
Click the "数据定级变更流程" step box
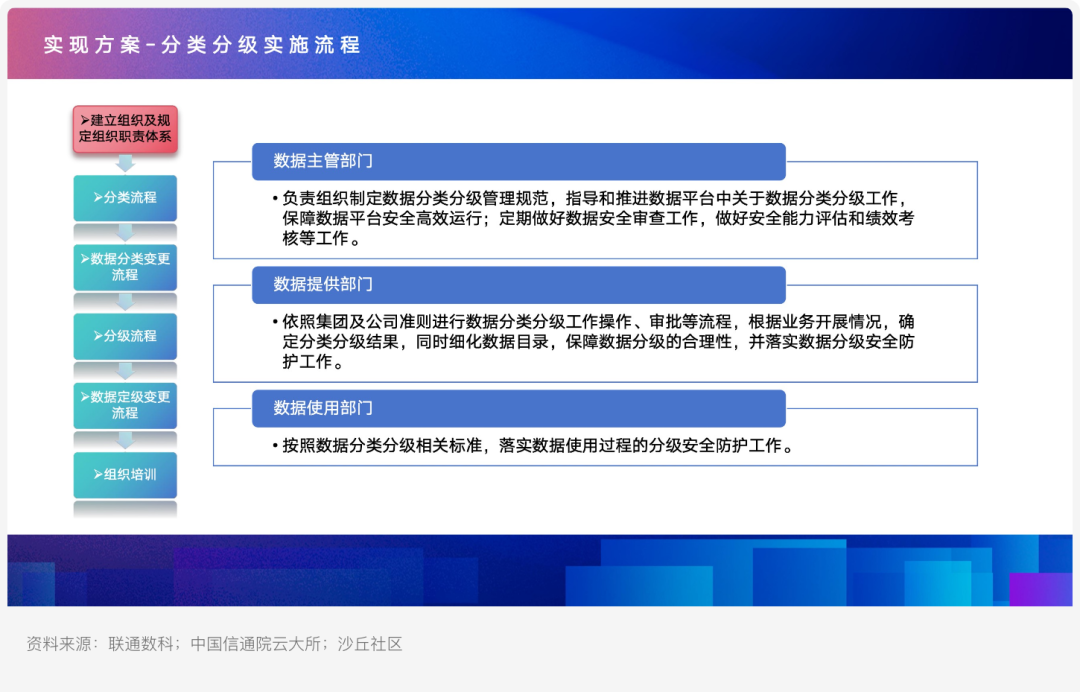pos(125,405)
